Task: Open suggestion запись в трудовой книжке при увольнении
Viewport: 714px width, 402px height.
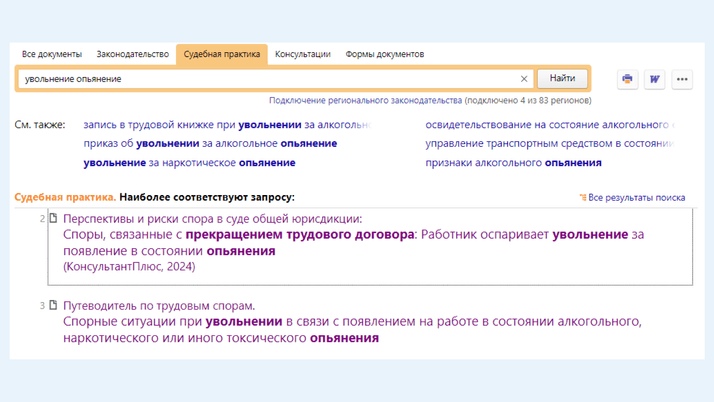Action: (227, 125)
